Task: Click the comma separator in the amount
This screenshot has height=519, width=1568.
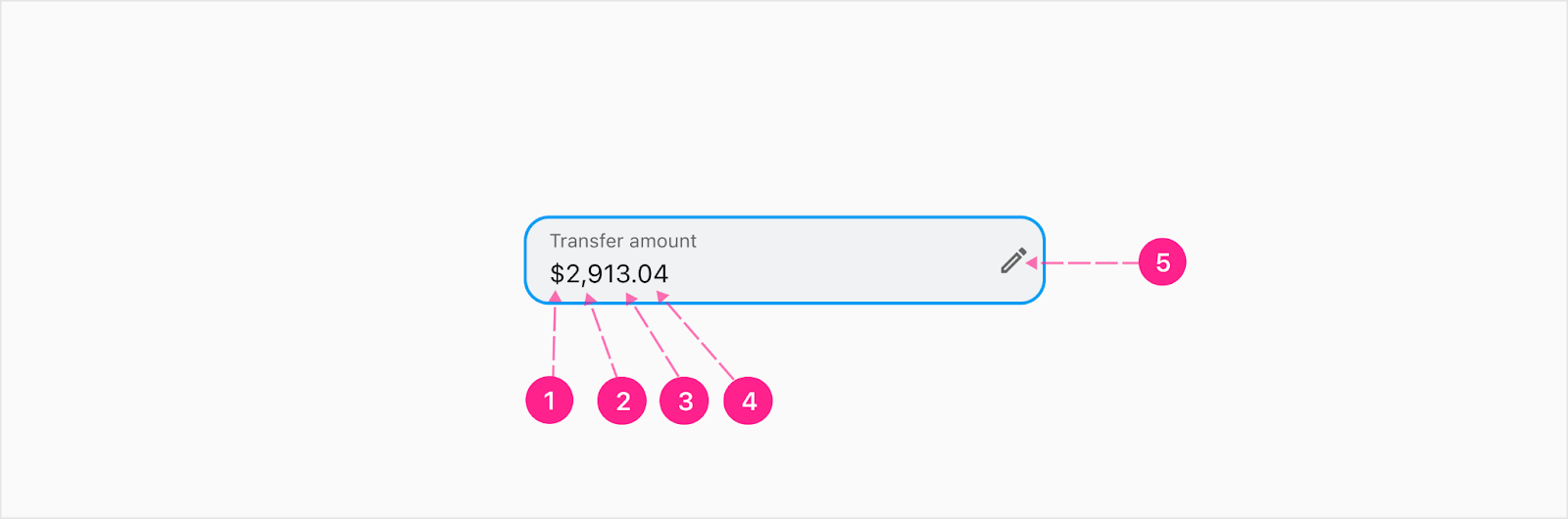Action: point(583,283)
